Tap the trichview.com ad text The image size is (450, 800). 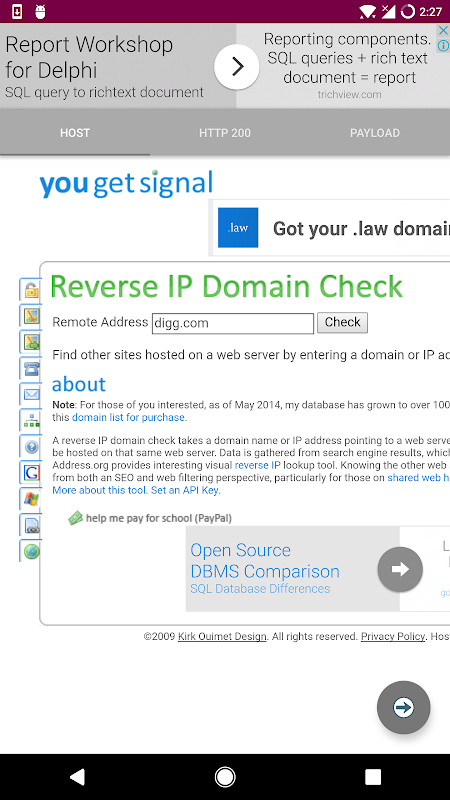pyautogui.click(x=349, y=94)
